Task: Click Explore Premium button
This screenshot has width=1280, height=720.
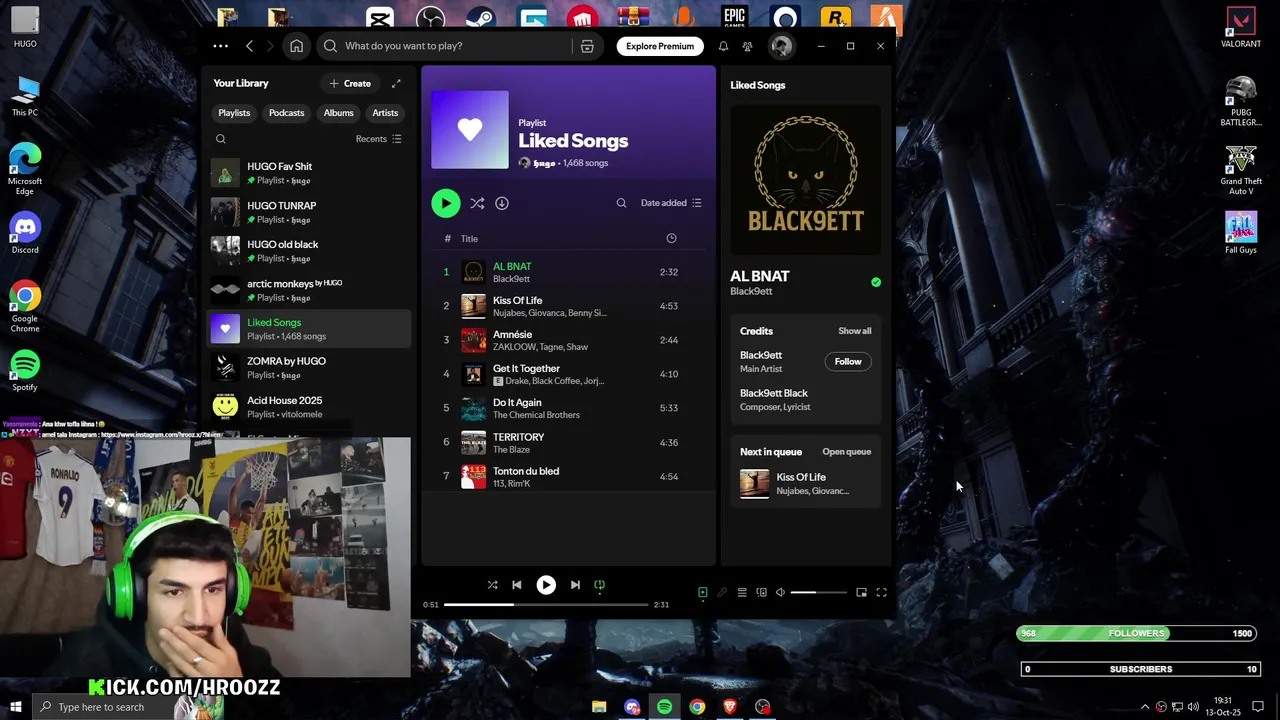Action: [x=660, y=46]
